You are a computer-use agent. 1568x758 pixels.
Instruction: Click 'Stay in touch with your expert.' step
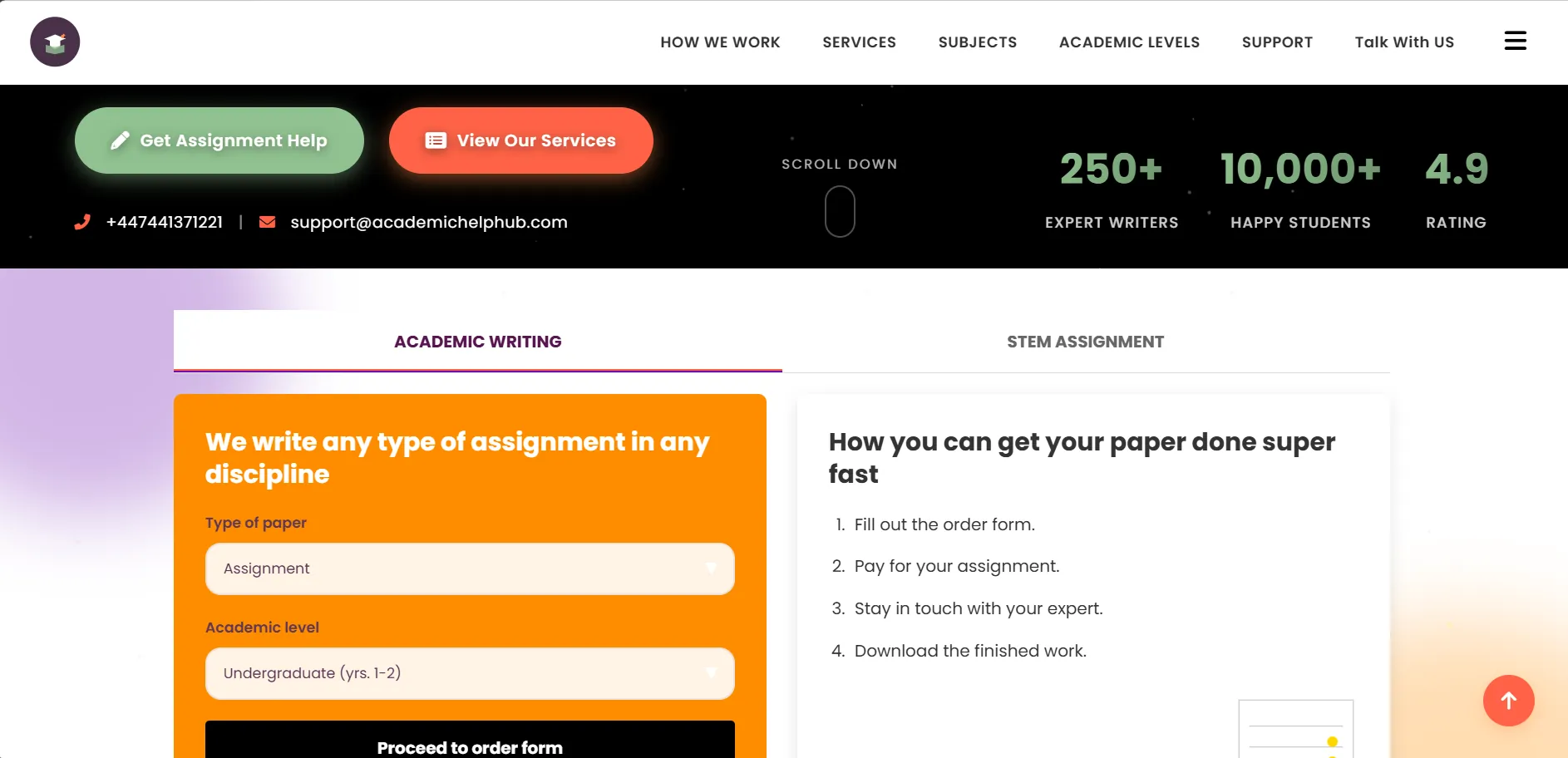[979, 608]
